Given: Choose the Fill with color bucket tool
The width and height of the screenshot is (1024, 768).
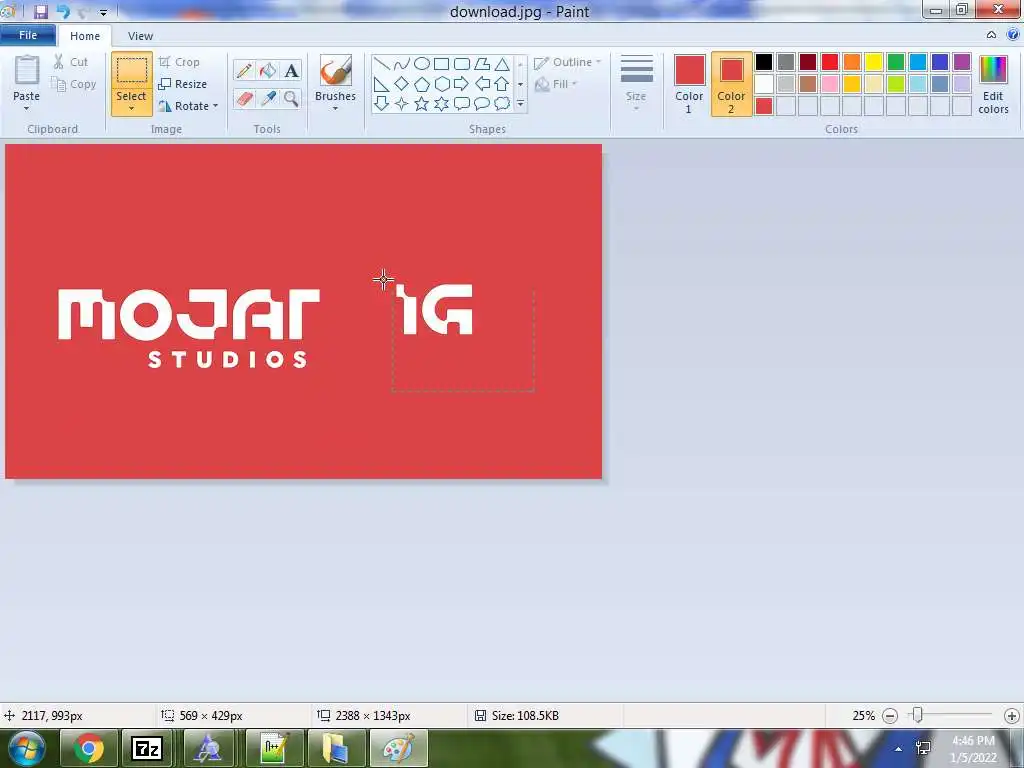Looking at the screenshot, I should 268,71.
